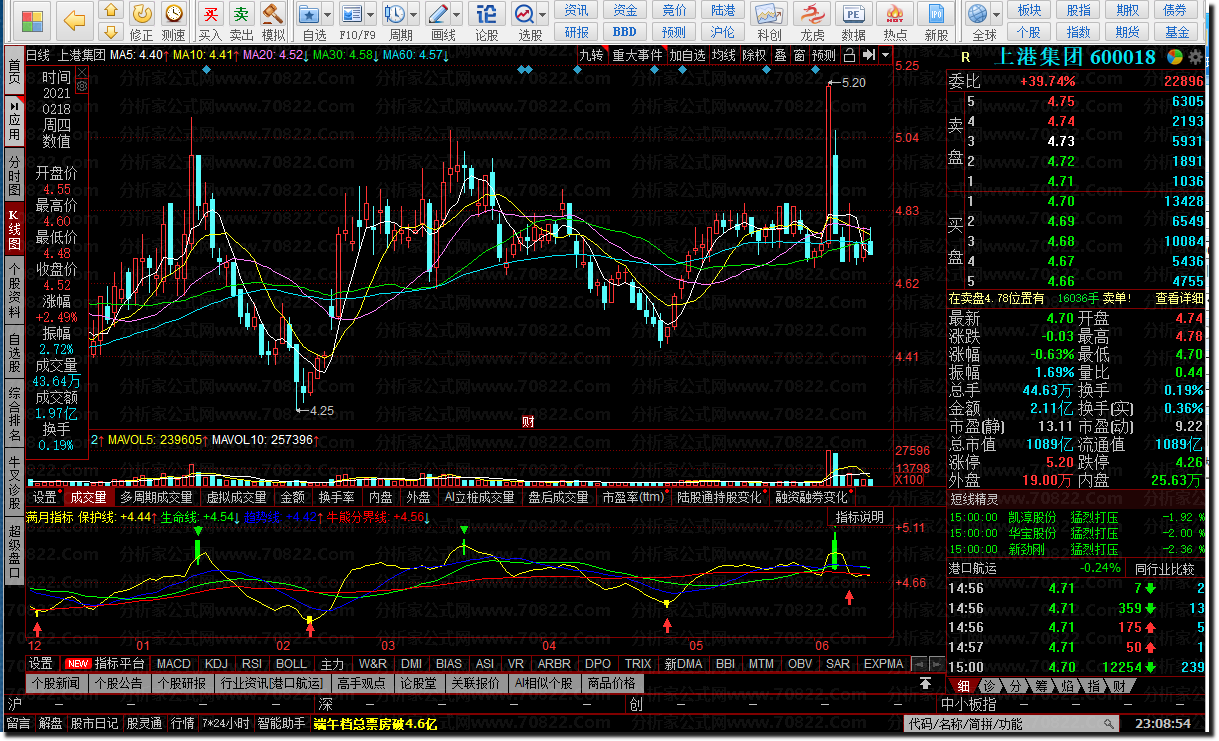Click the 基金 funds button

1176,31
